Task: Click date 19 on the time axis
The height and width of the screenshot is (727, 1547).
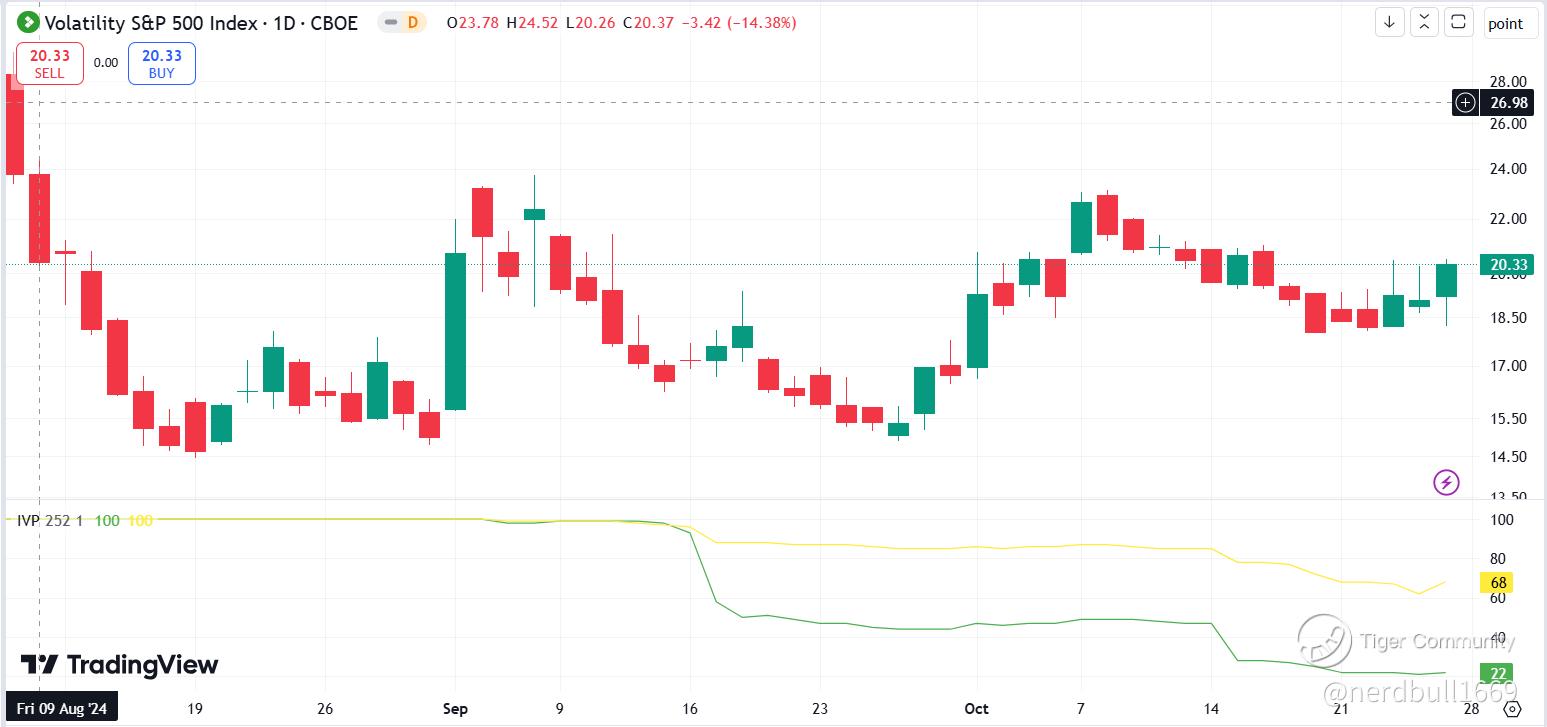Action: pos(195,709)
